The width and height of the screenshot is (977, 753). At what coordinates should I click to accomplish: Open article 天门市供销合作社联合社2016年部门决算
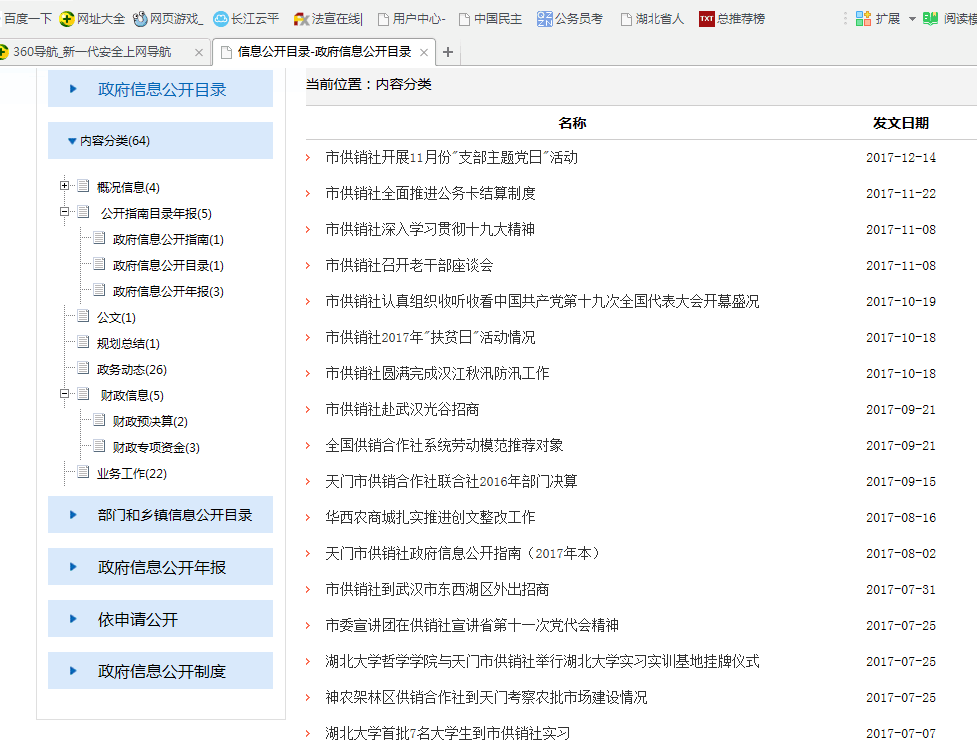[x=451, y=482]
